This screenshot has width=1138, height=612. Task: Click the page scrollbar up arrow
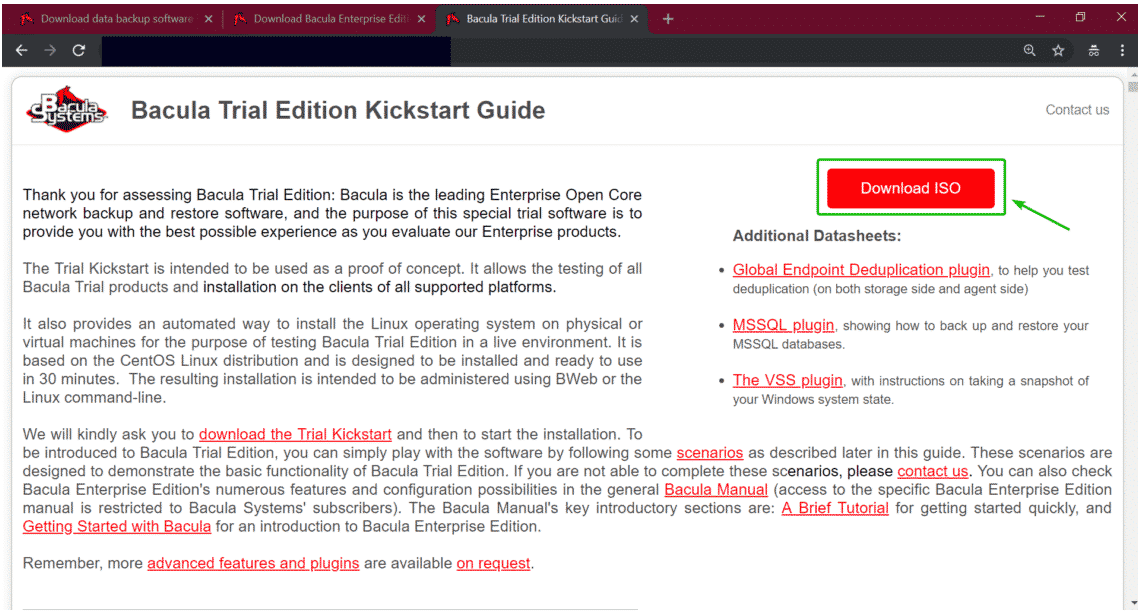point(1133,74)
